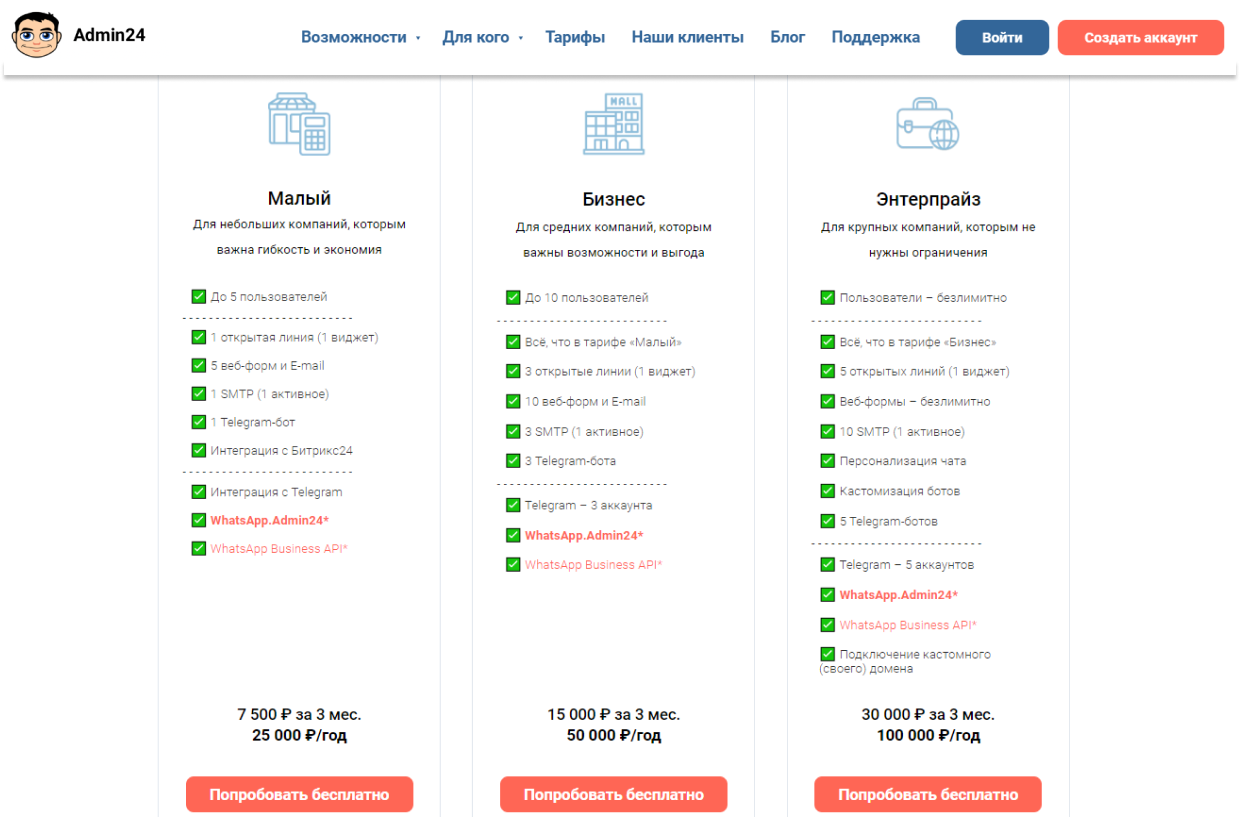The image size is (1240, 817).
Task: Click the Admin24 brand name
Action: 109,35
